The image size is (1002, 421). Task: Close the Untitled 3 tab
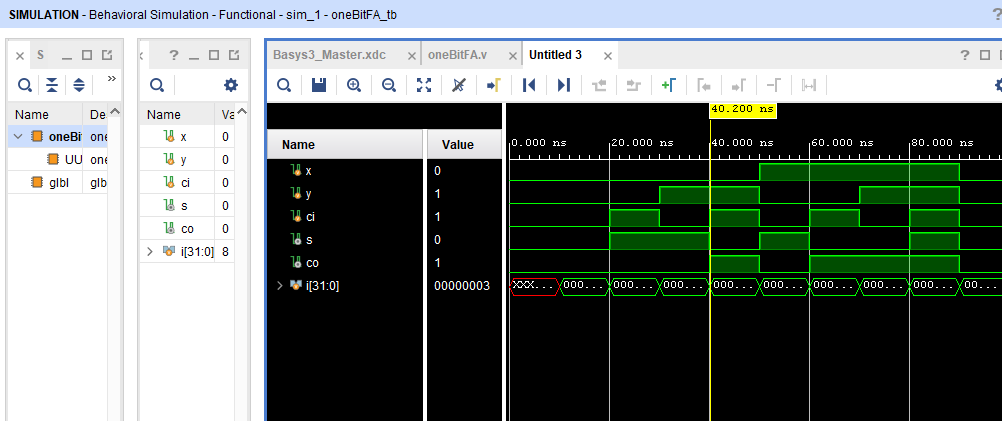608,55
